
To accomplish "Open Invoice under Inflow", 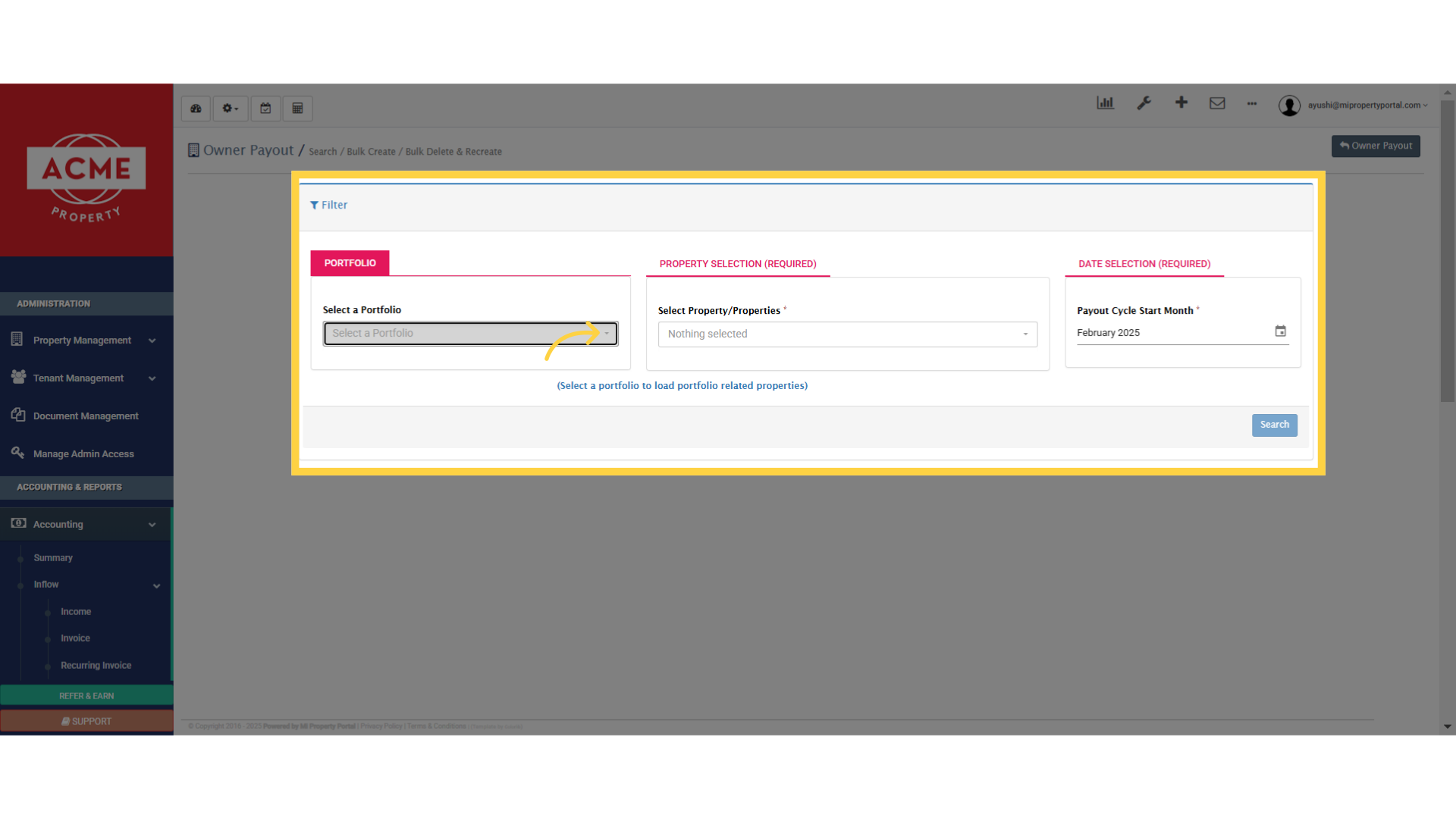I will pyautogui.click(x=75, y=639).
